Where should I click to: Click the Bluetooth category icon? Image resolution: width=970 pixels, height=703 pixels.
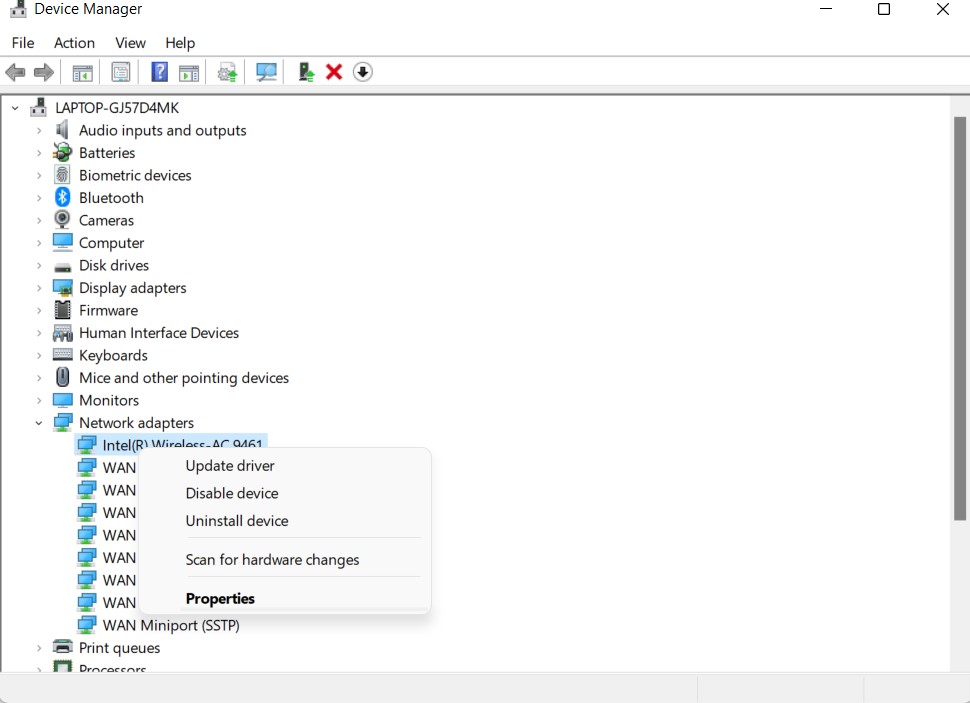63,198
